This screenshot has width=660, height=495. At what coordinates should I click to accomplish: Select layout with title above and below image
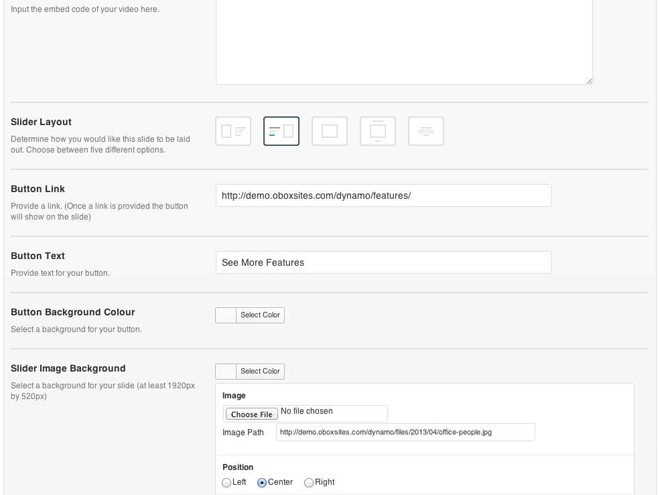[x=378, y=131]
